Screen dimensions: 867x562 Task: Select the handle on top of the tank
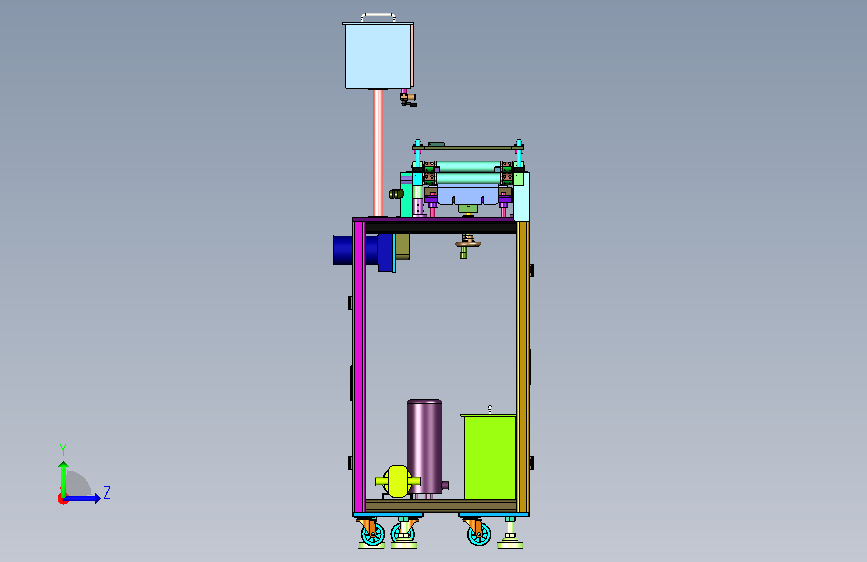tap(378, 17)
